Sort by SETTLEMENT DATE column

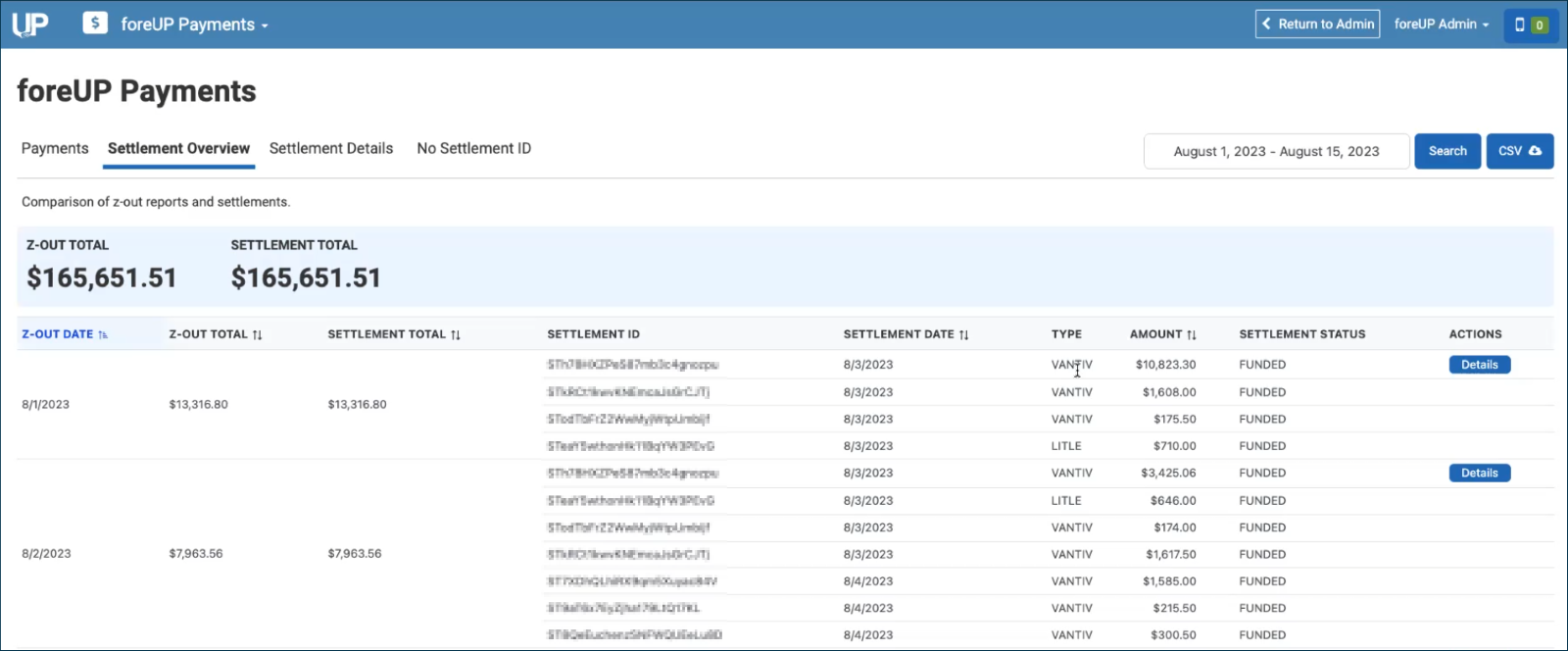point(906,334)
